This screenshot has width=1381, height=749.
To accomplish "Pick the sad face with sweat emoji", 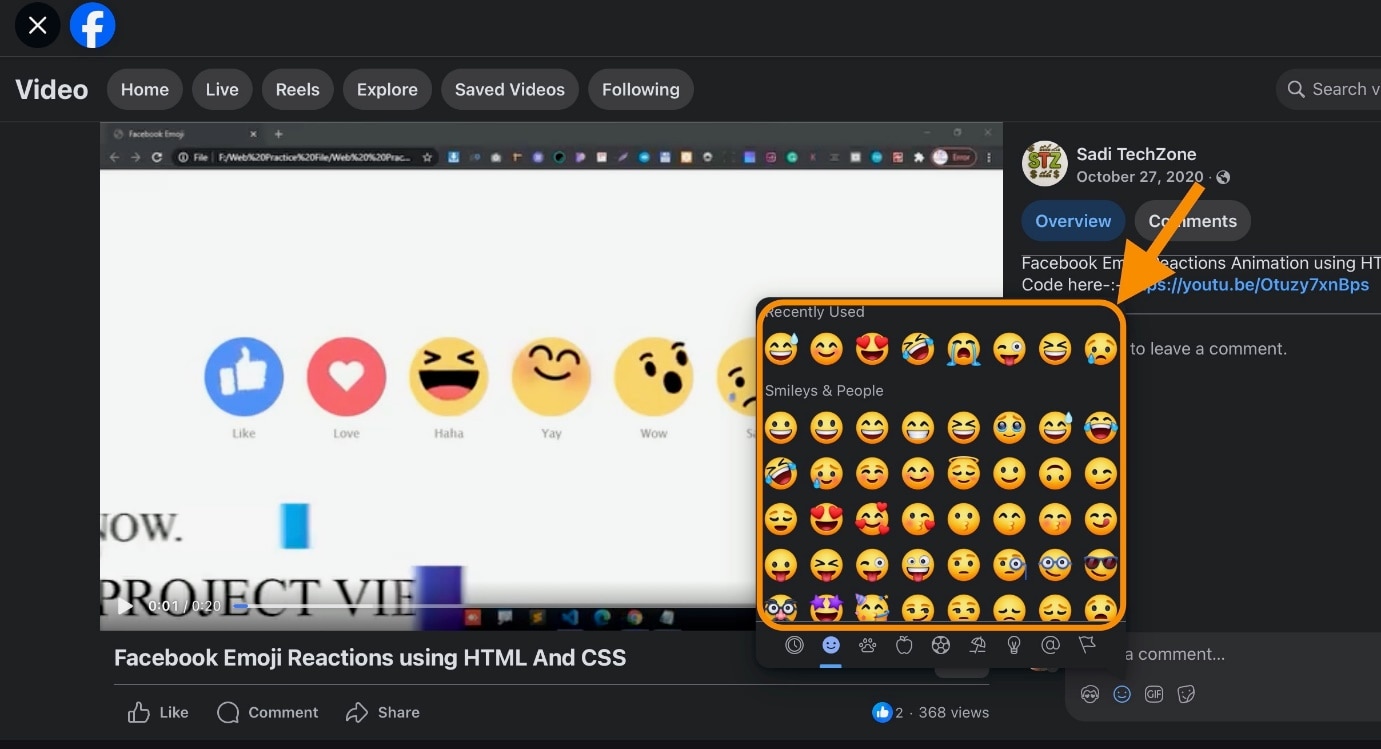I will (x=1101, y=348).
